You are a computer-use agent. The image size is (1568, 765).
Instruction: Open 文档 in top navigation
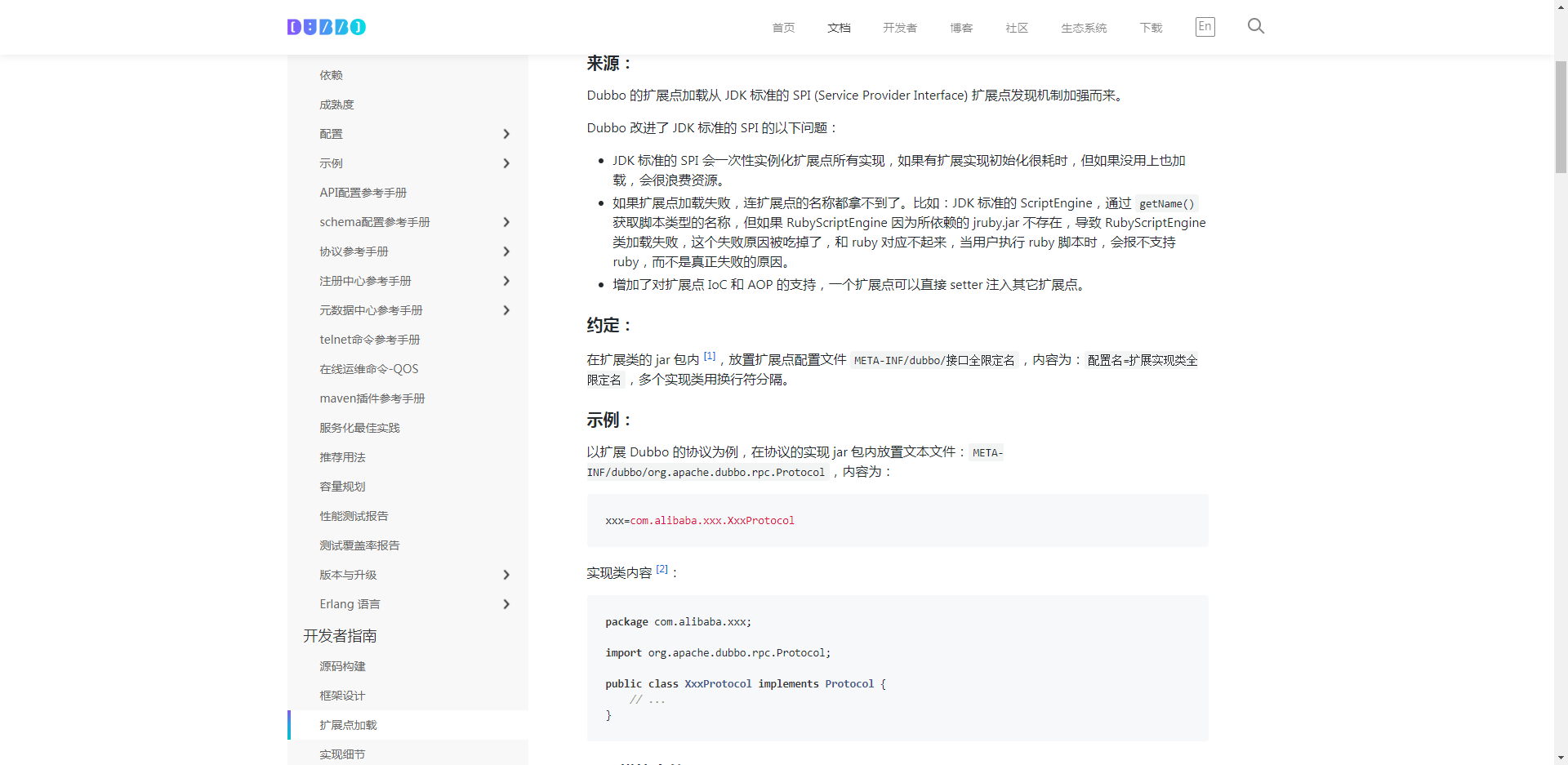coord(839,28)
